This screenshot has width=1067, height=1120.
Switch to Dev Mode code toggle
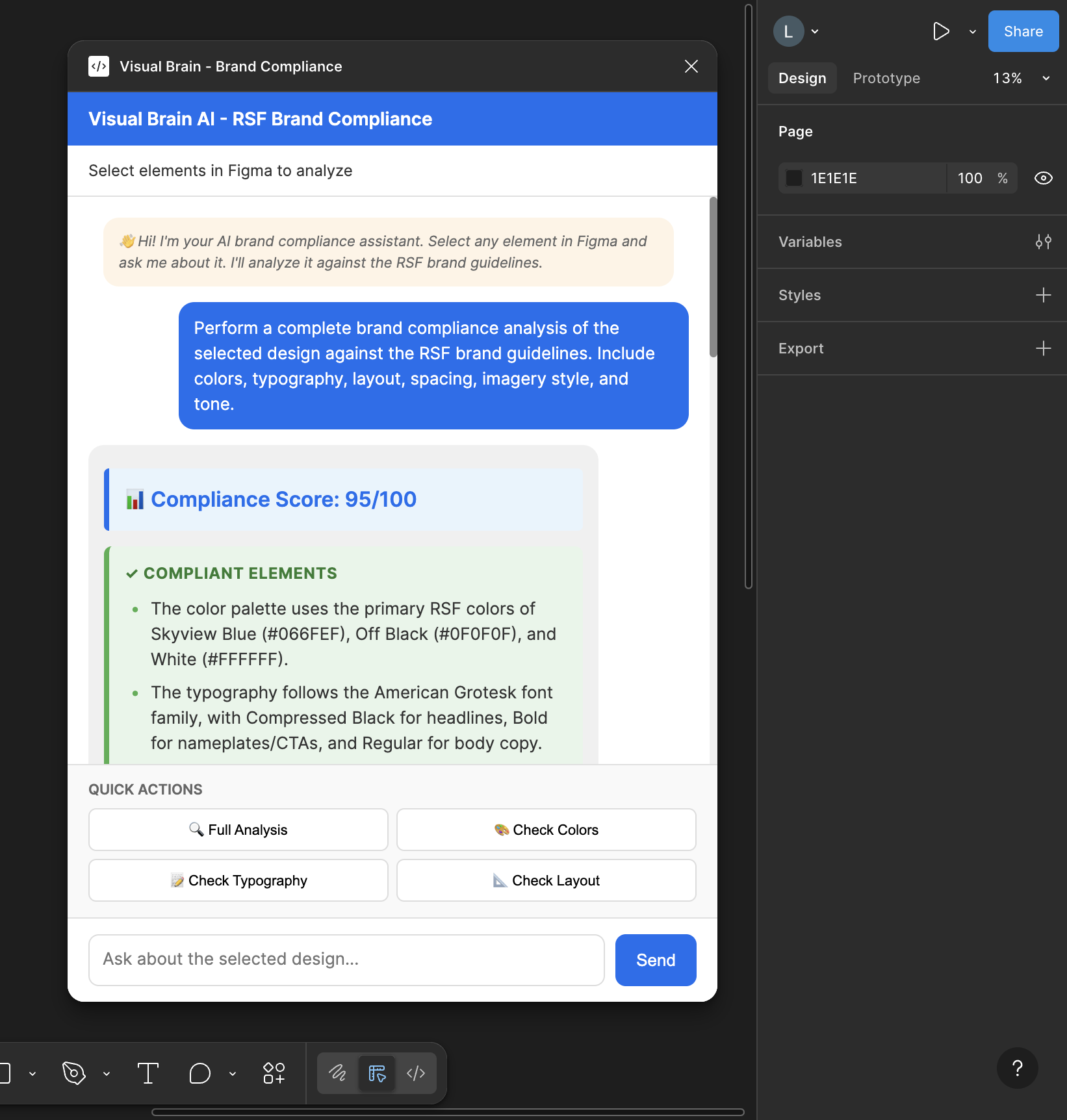416,1073
